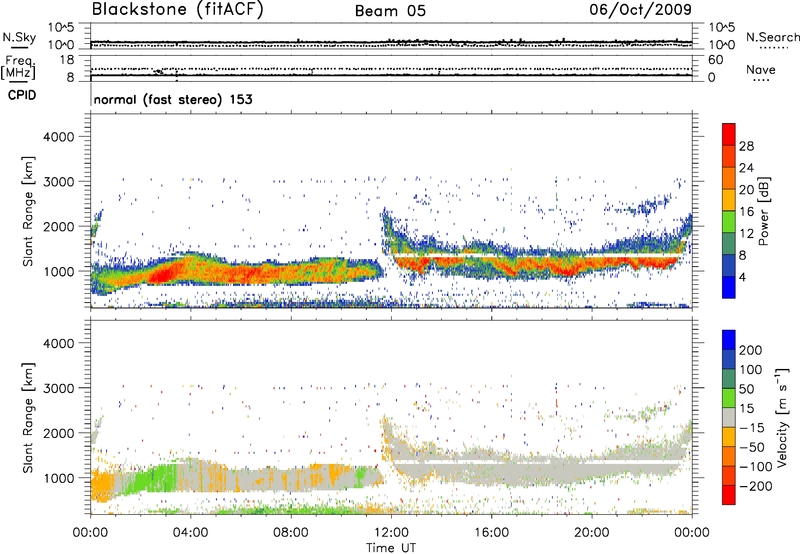Select the green 15-50 Velocity colorbar segment

[729, 398]
